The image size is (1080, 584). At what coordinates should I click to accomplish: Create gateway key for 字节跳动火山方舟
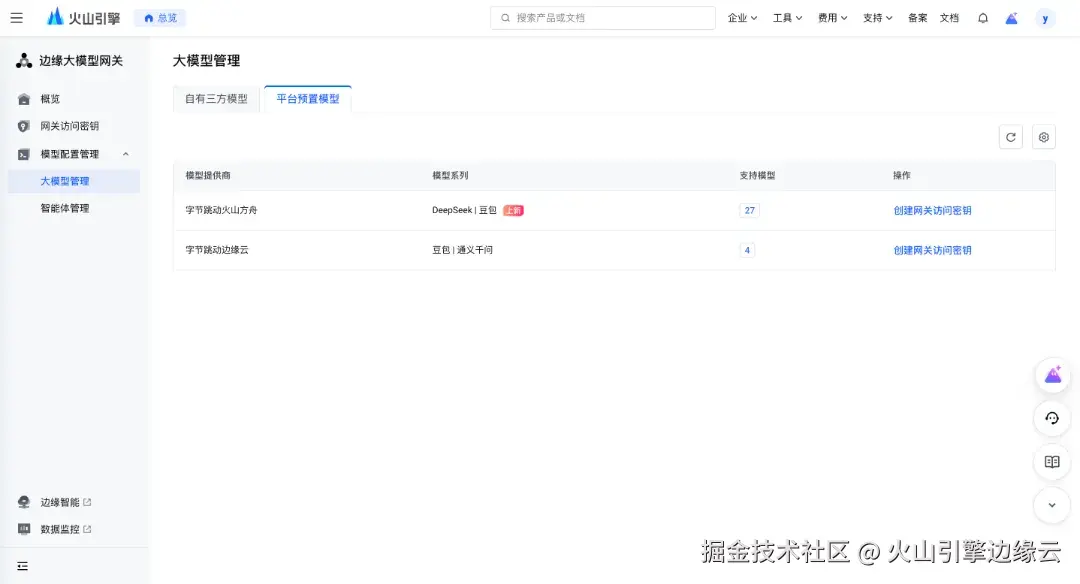click(932, 210)
